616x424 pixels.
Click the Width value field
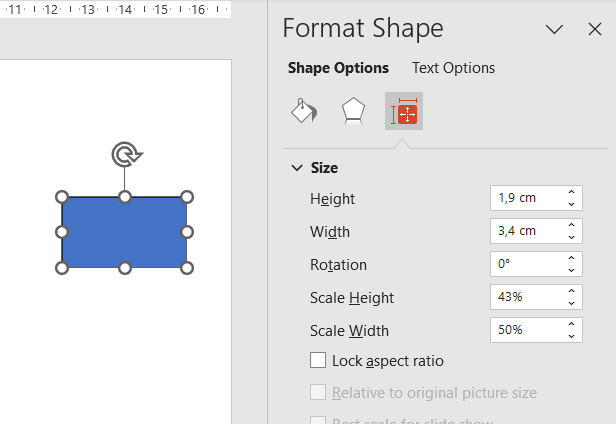pyautogui.click(x=525, y=231)
